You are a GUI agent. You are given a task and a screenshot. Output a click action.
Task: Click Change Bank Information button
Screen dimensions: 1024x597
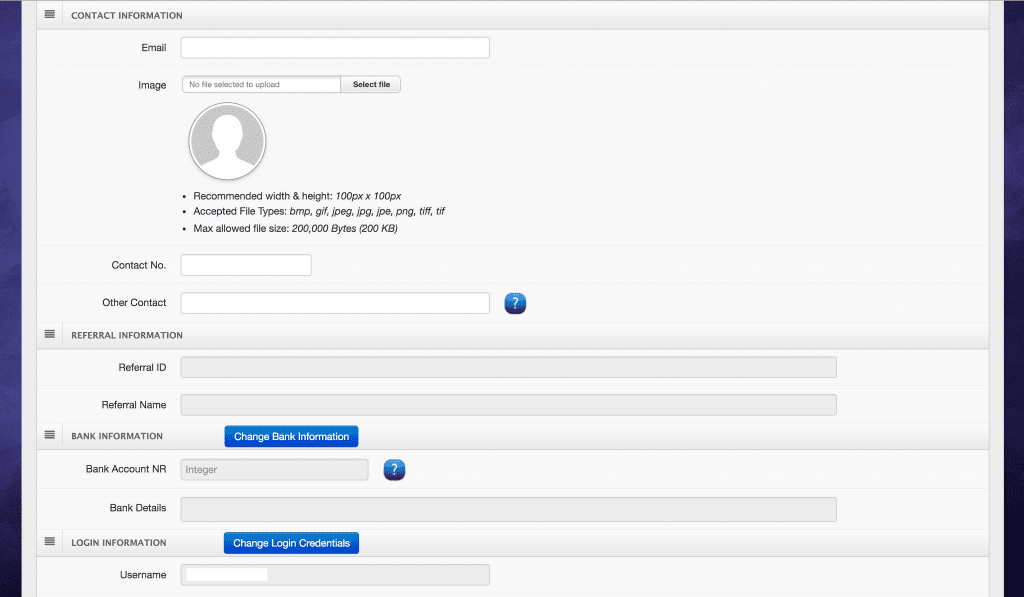click(291, 436)
